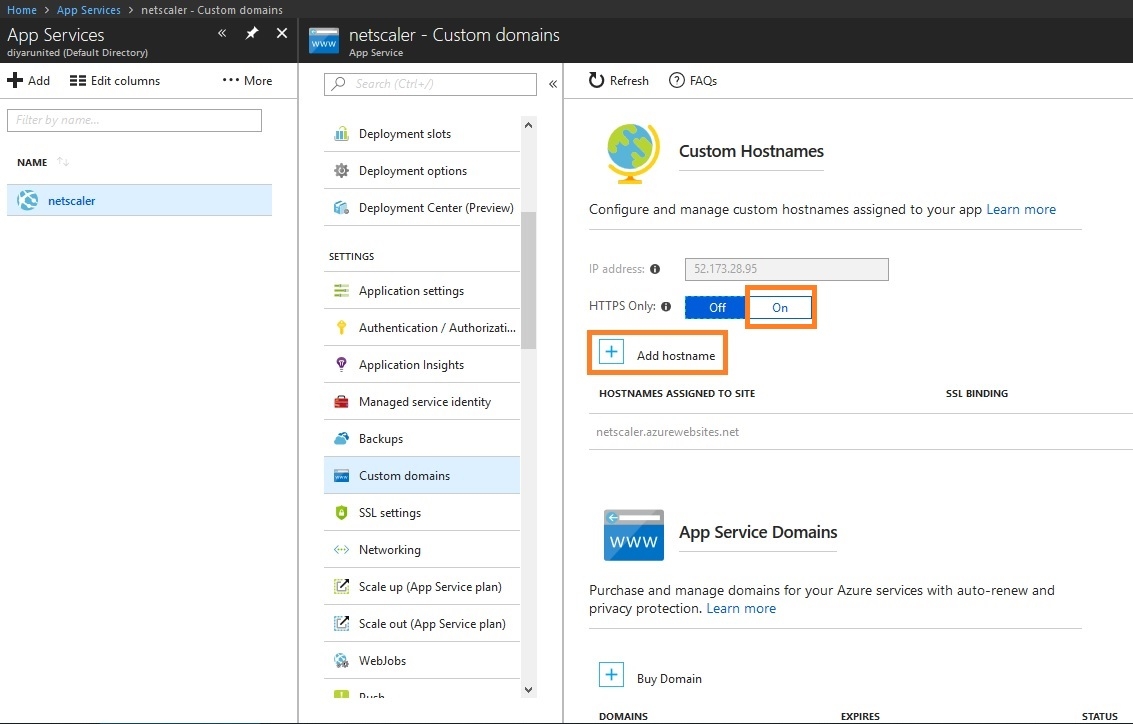Select Custom domains menu item

click(x=422, y=475)
